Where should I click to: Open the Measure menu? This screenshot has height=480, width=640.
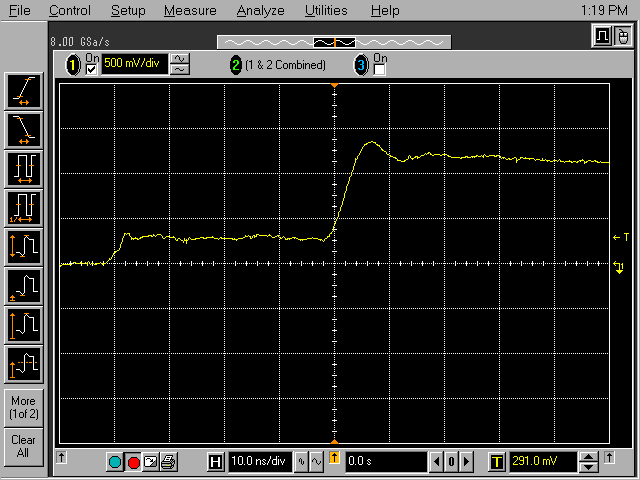190,10
